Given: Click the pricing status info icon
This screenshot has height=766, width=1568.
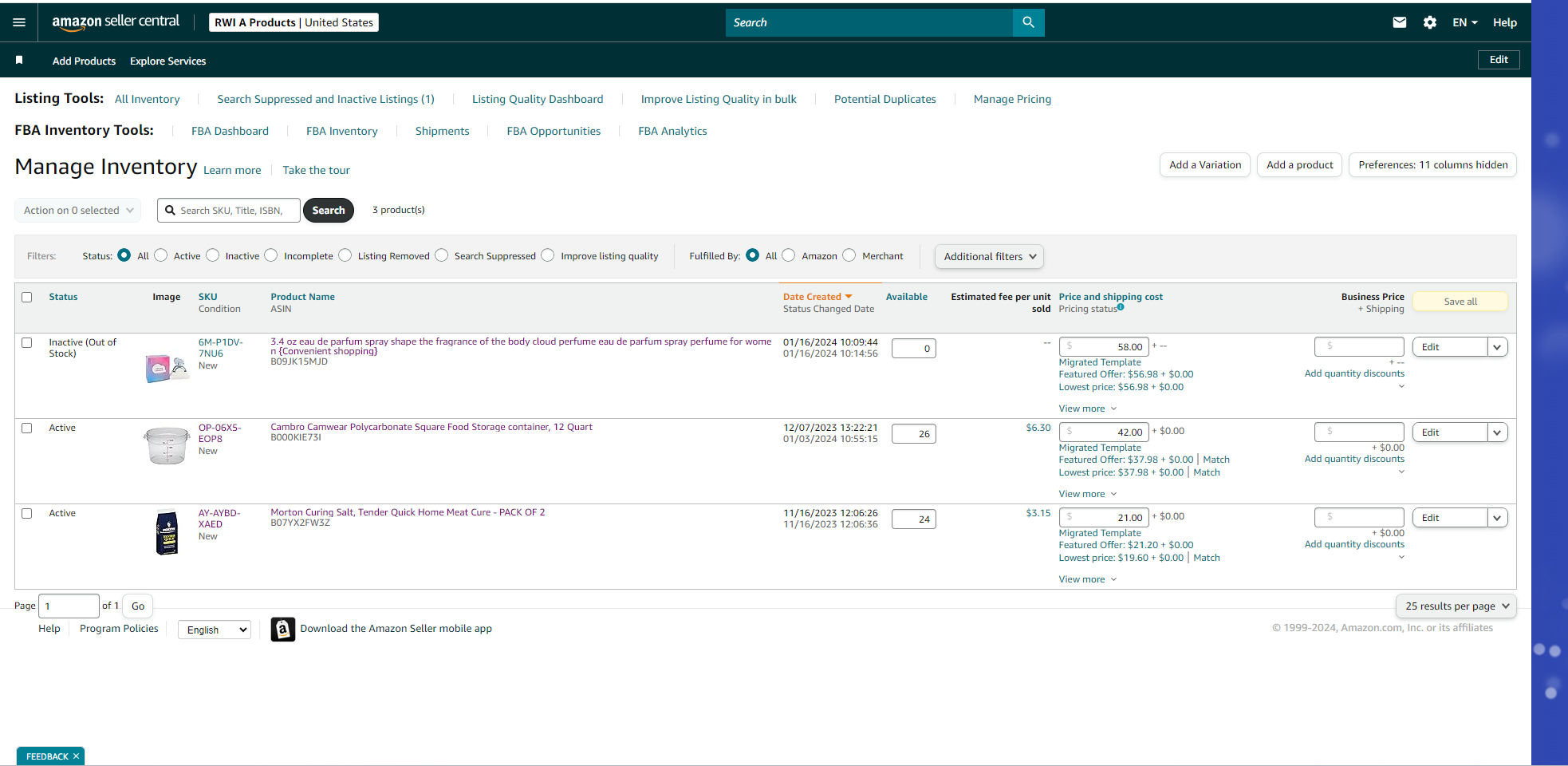Looking at the screenshot, I should pyautogui.click(x=1121, y=307).
